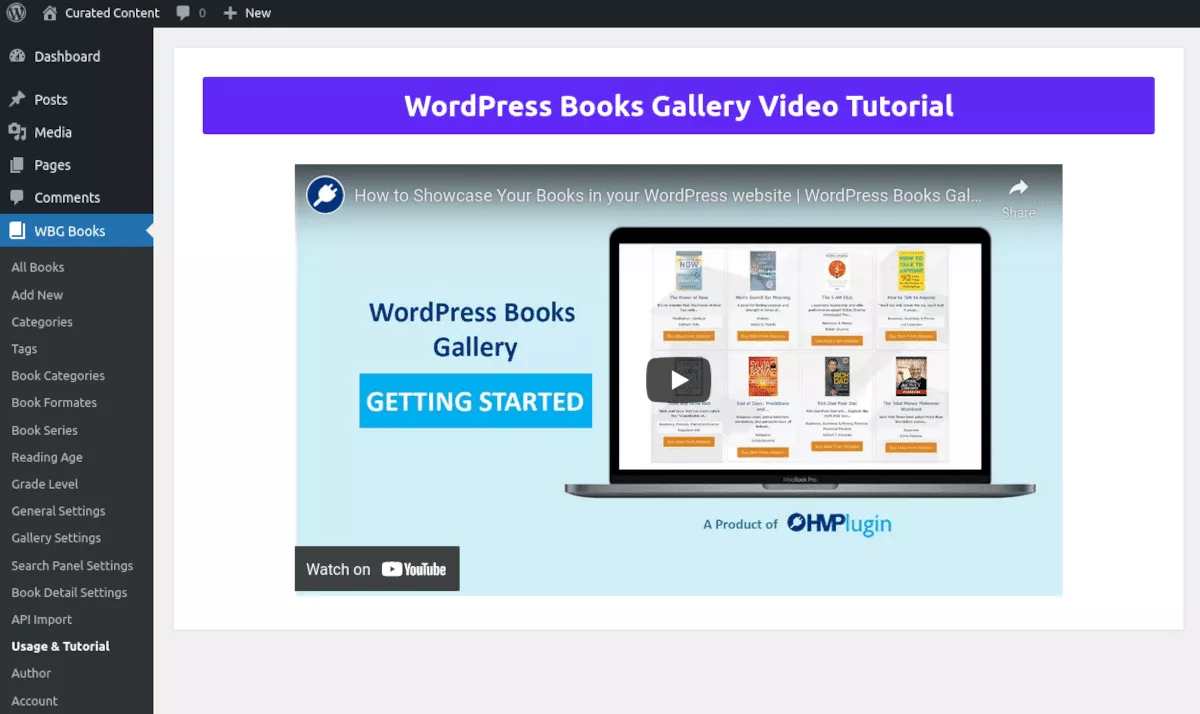This screenshot has width=1200, height=714.
Task: Open API Import submenu
Action: pyautogui.click(x=42, y=619)
